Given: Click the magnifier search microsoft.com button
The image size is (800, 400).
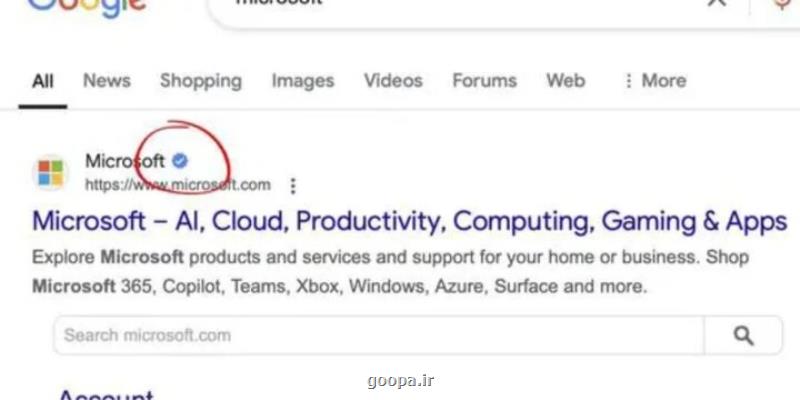Looking at the screenshot, I should (x=743, y=335).
